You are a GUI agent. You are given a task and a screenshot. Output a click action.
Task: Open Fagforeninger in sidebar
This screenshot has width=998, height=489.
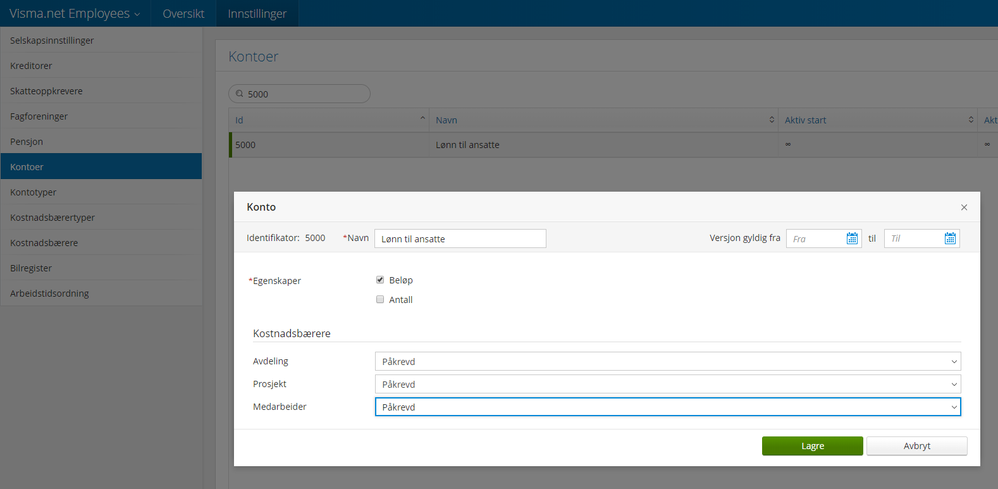[101, 117]
